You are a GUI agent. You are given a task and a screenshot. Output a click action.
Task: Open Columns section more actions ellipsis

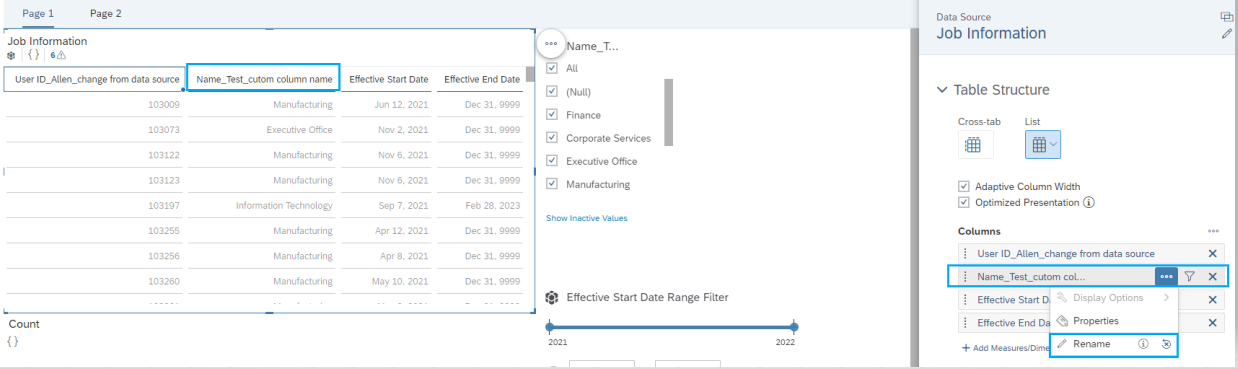pyautogui.click(x=1213, y=231)
